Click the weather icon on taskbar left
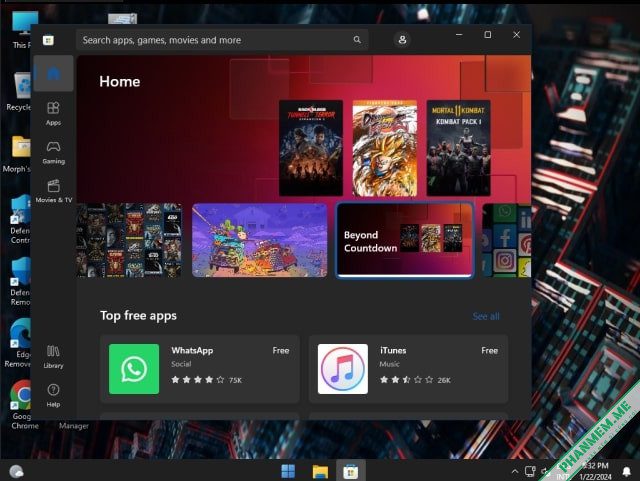The width and height of the screenshot is (640, 481). coord(16,472)
